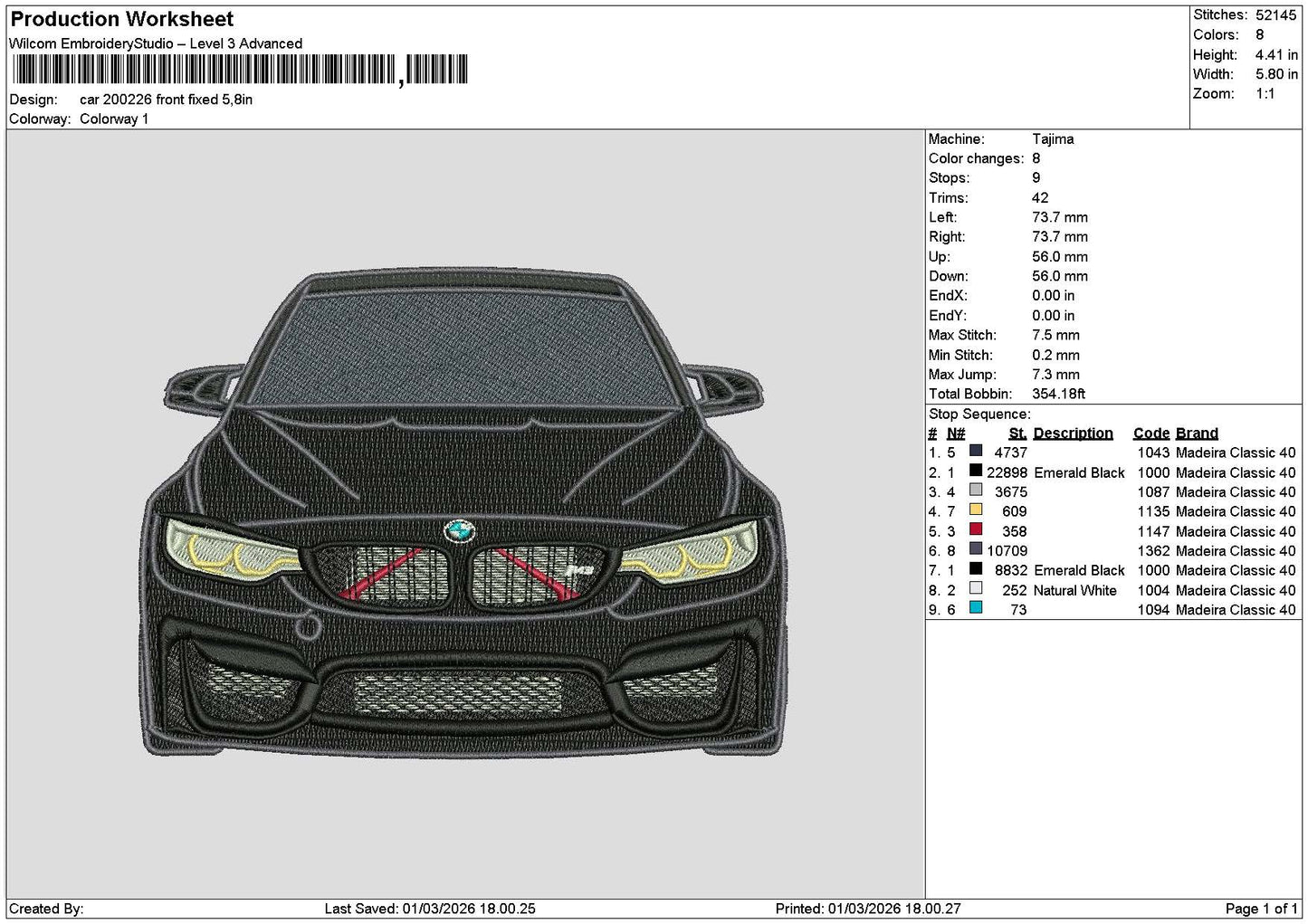
Task: Click design name 'car 200226 front fixed 5,8in'
Action: pyautogui.click(x=166, y=100)
